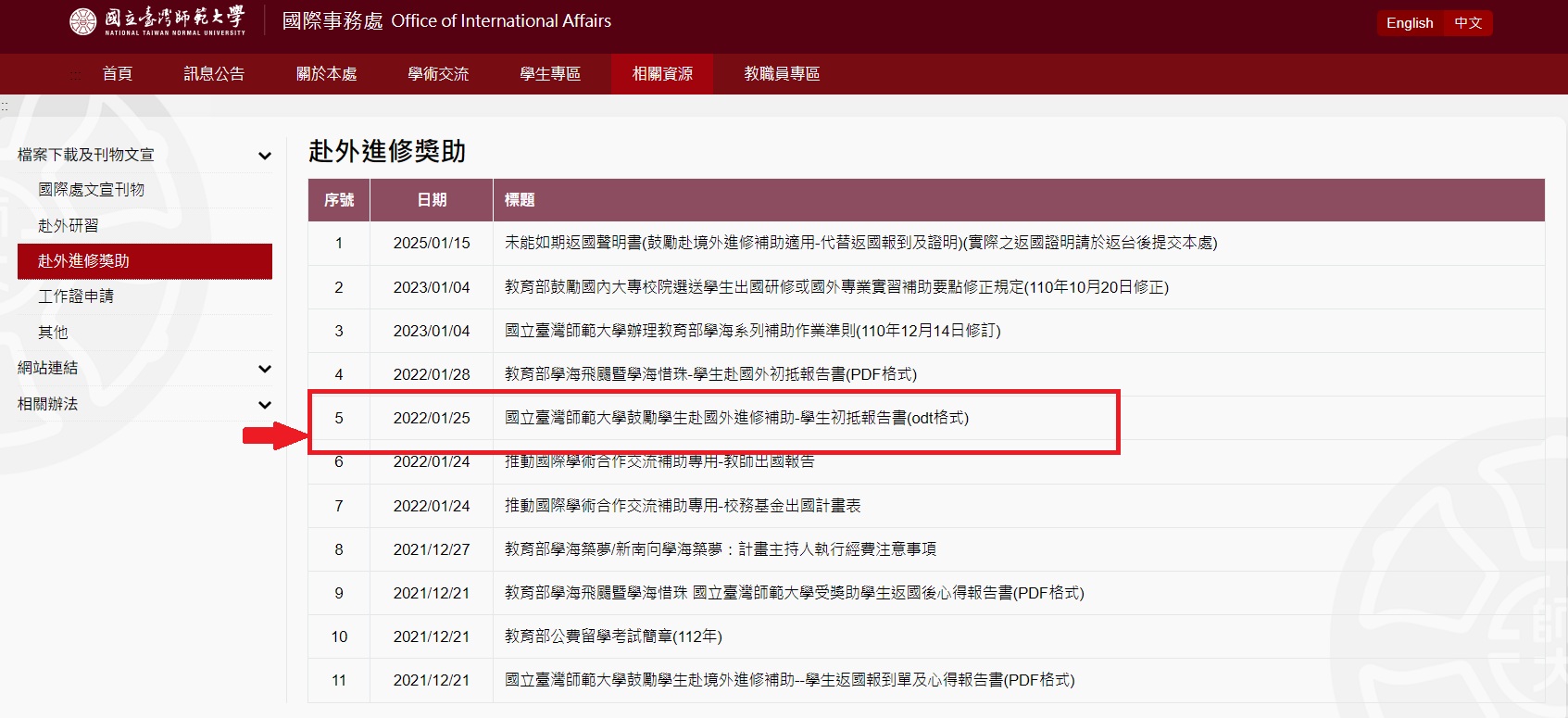Collapse the 檔案下載及刊物文宣 section chevron

coord(265,156)
